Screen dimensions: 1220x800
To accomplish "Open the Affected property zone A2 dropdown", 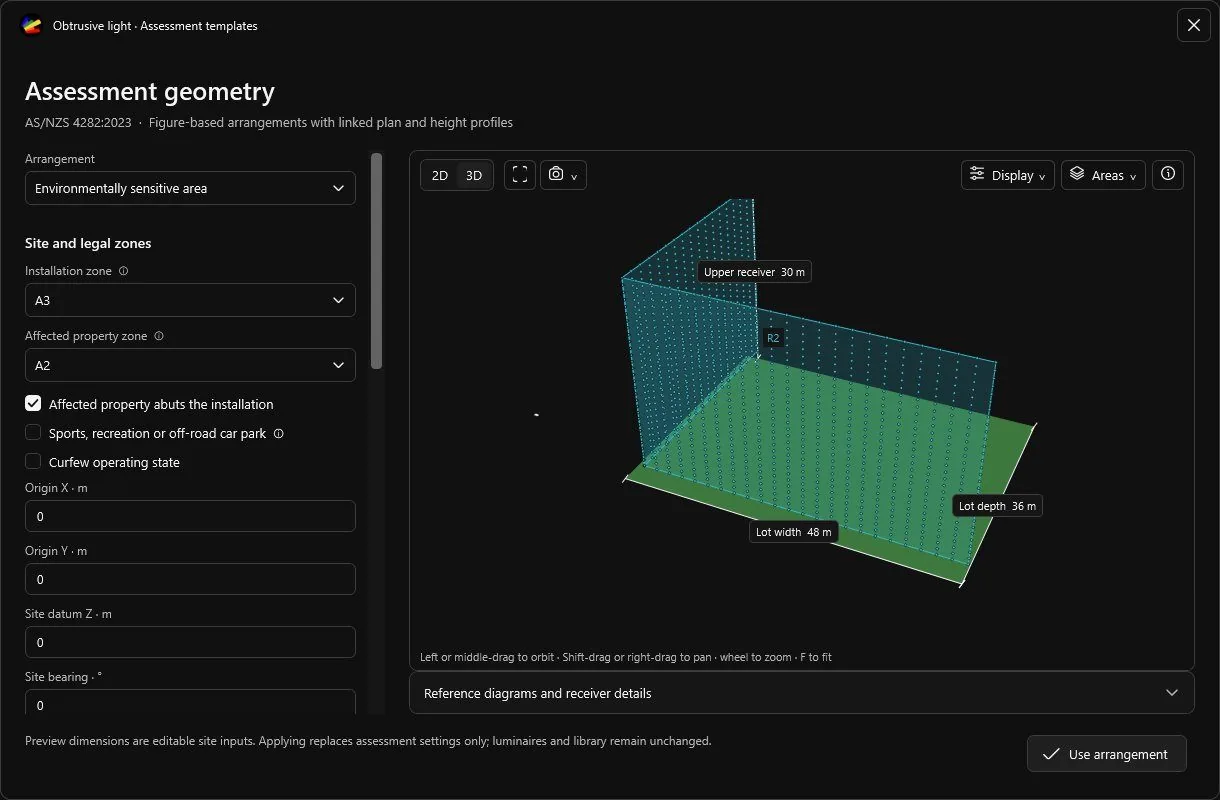I will click(190, 365).
